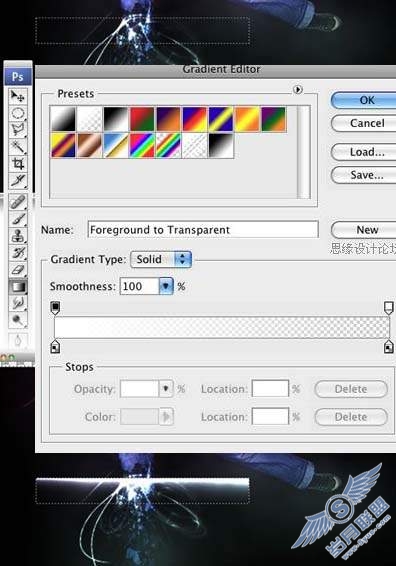This screenshot has height=566, width=396.
Task: Open the disabled Opacity dropdown arrow
Action: [x=166, y=389]
